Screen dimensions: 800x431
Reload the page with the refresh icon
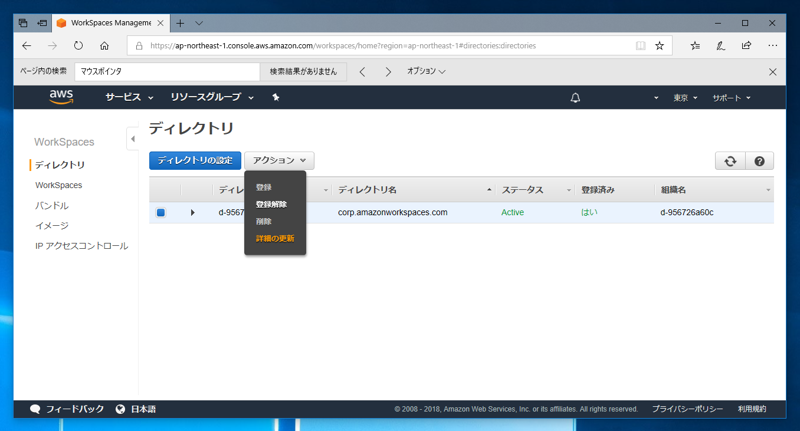click(78, 45)
